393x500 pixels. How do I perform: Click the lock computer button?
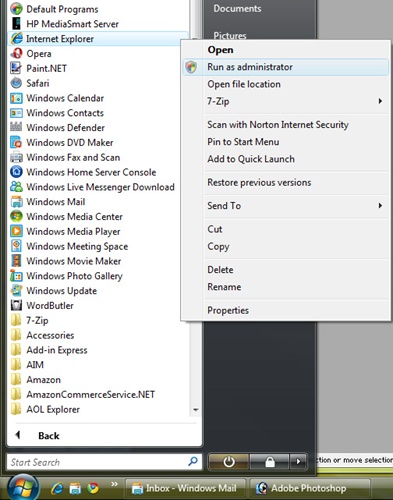coord(270,462)
